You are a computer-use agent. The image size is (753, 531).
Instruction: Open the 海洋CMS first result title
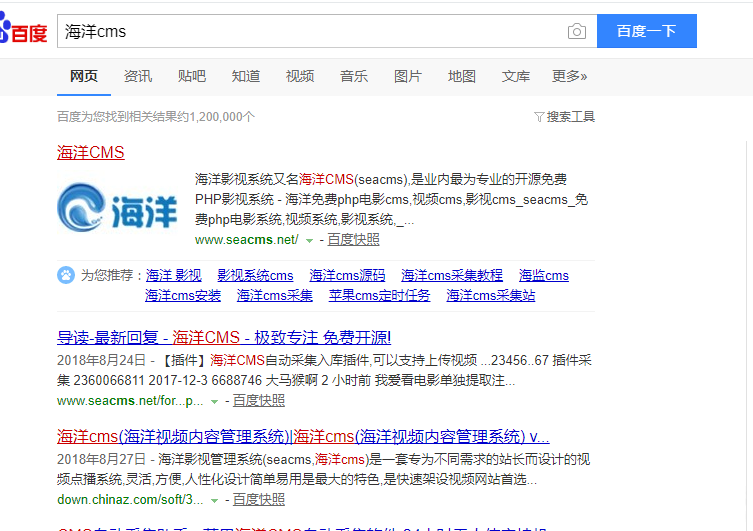pyautogui.click(x=91, y=152)
